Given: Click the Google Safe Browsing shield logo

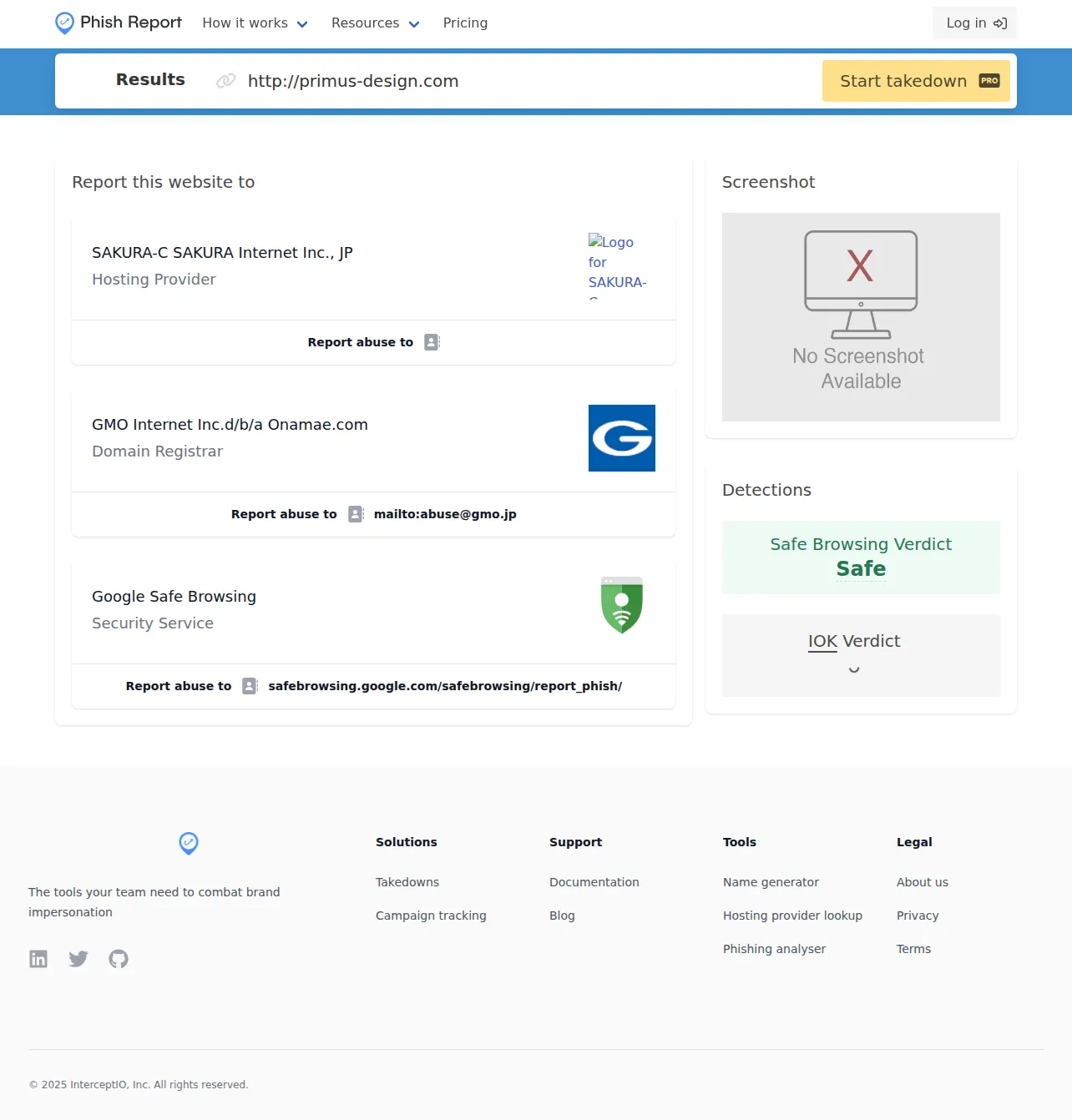Looking at the screenshot, I should click(x=622, y=605).
